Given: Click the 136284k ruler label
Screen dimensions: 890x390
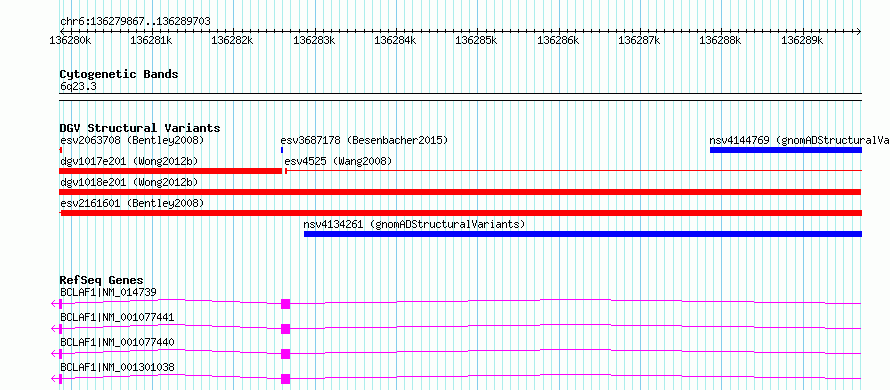Looking at the screenshot, I should tap(396, 40).
